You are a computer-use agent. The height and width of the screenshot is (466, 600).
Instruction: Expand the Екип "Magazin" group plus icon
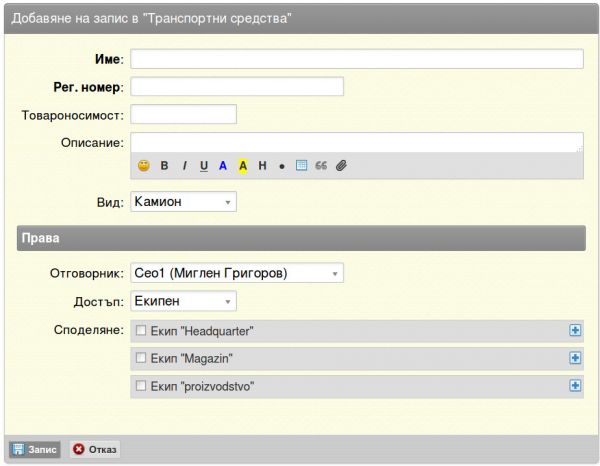tap(575, 358)
